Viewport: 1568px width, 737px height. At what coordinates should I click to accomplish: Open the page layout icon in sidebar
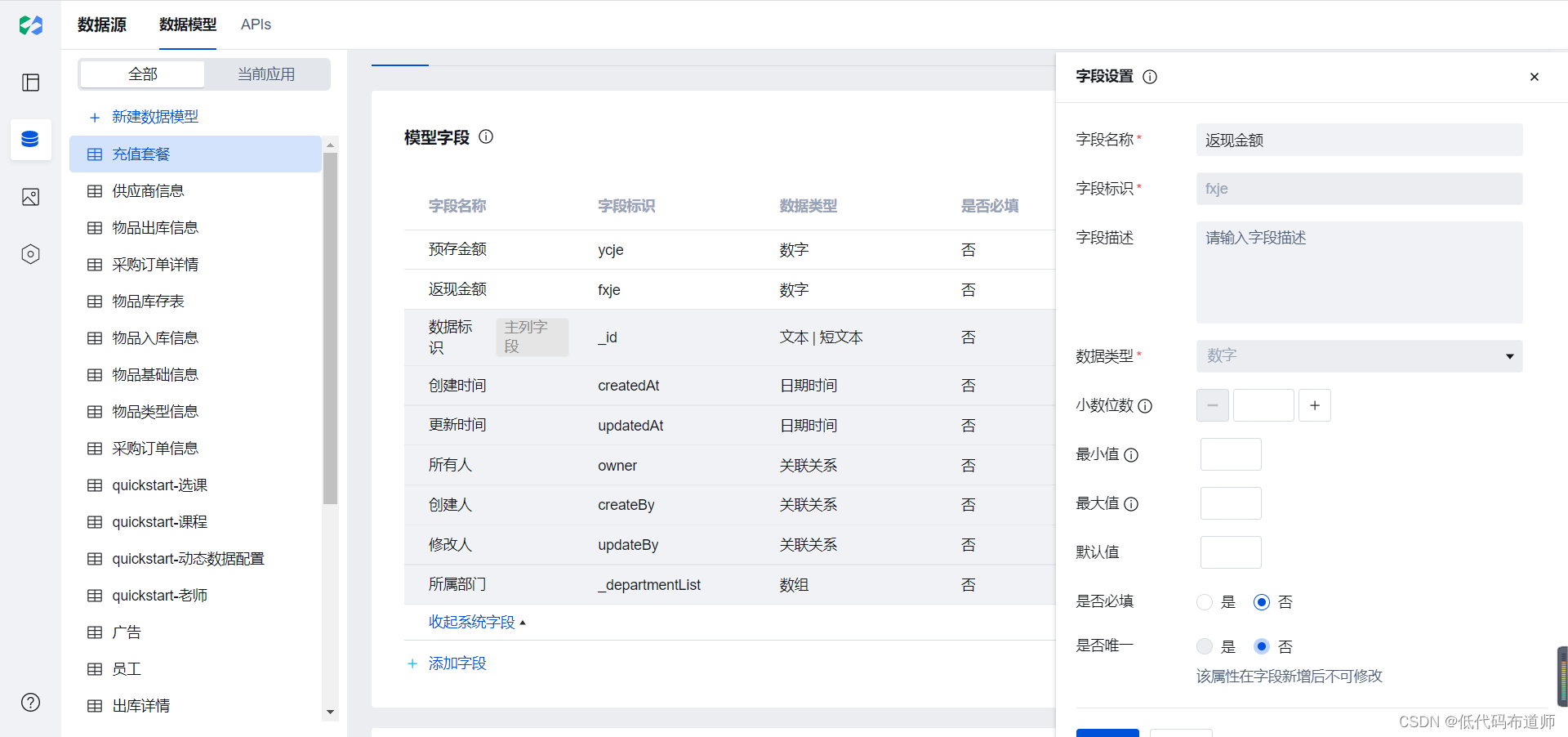coord(31,83)
